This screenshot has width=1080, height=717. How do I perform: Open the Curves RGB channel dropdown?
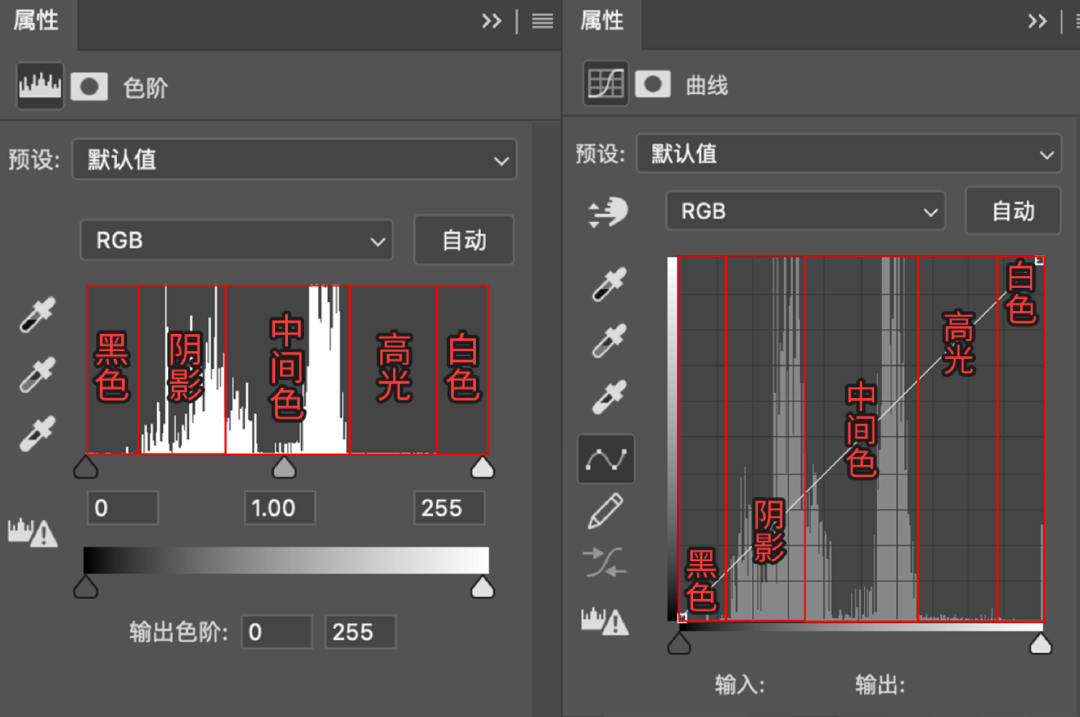click(x=805, y=211)
